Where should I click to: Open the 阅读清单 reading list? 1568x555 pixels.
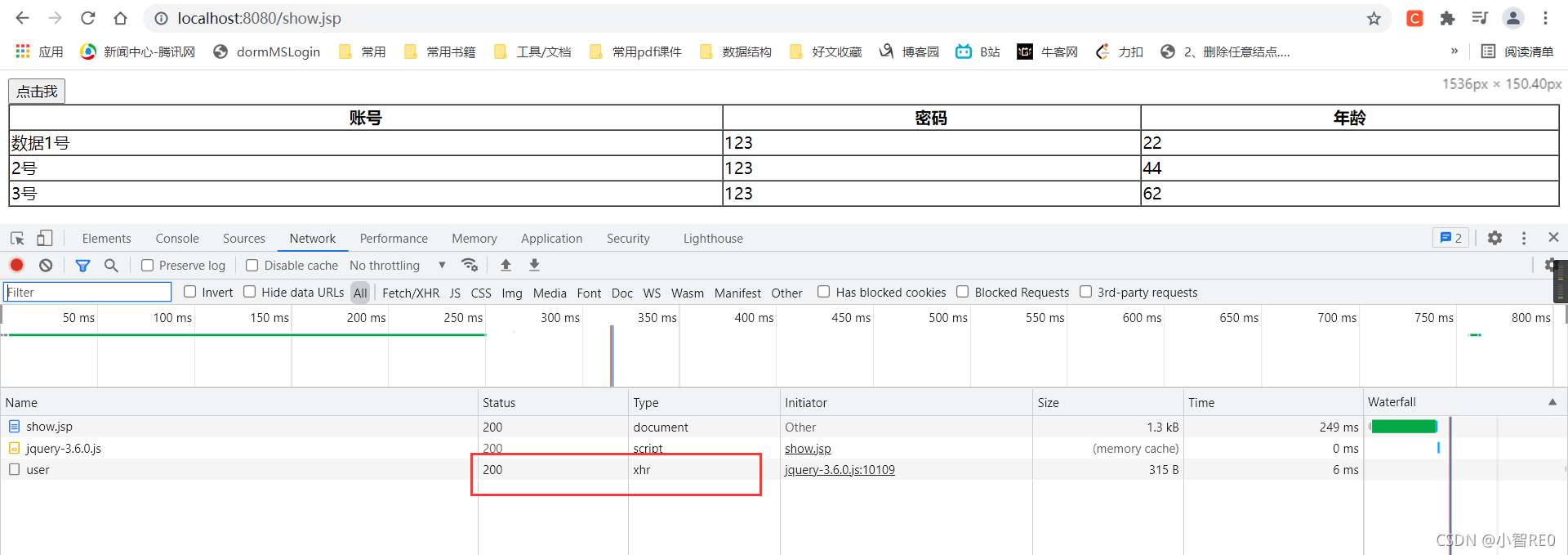coord(1517,51)
